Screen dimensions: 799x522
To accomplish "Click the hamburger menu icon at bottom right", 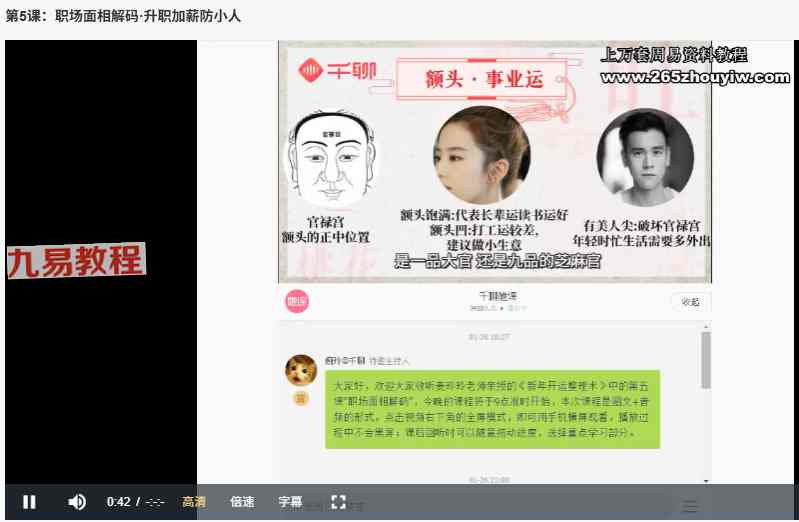I will tap(689, 506).
